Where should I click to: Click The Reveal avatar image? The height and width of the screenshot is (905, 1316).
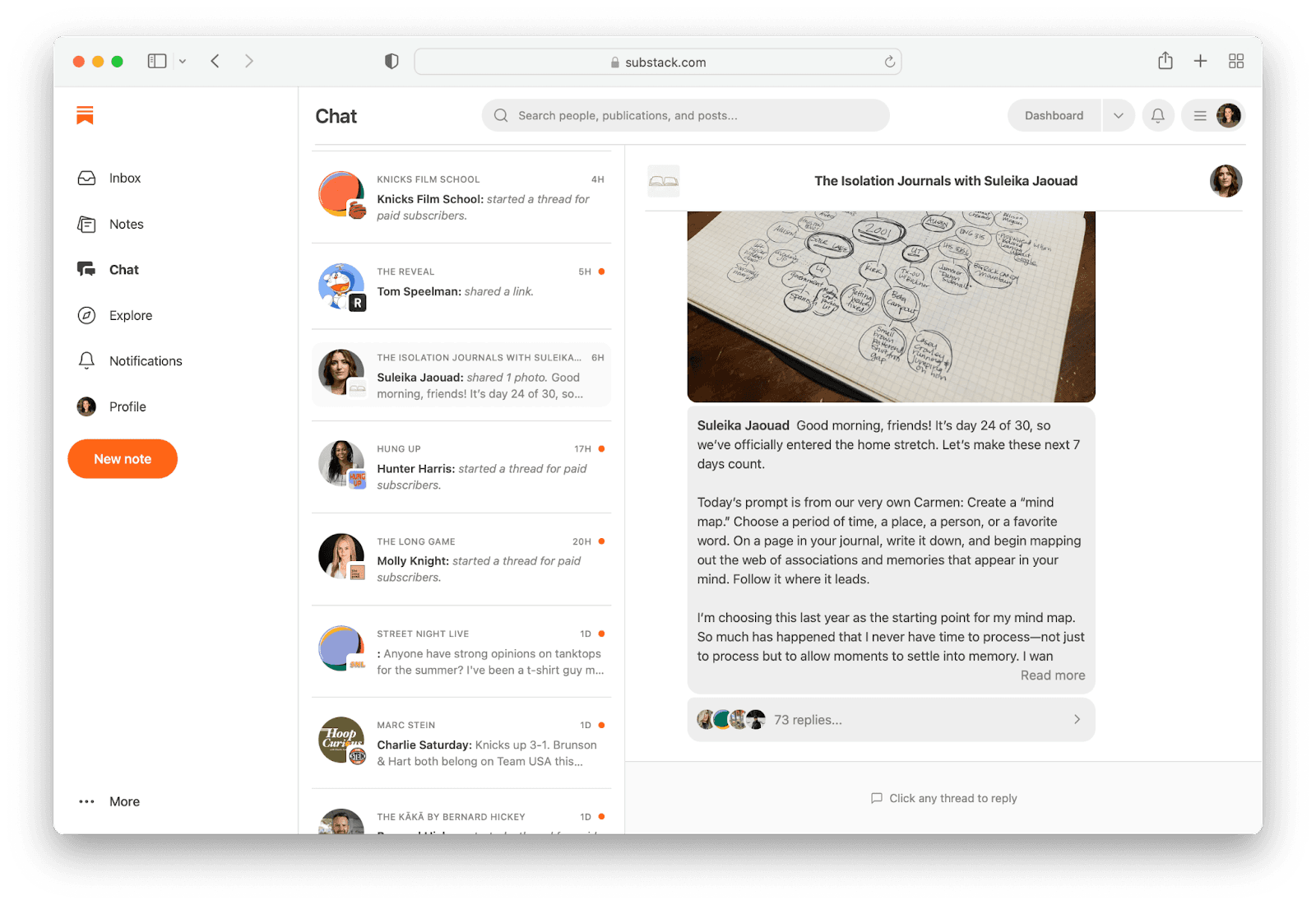tap(341, 286)
